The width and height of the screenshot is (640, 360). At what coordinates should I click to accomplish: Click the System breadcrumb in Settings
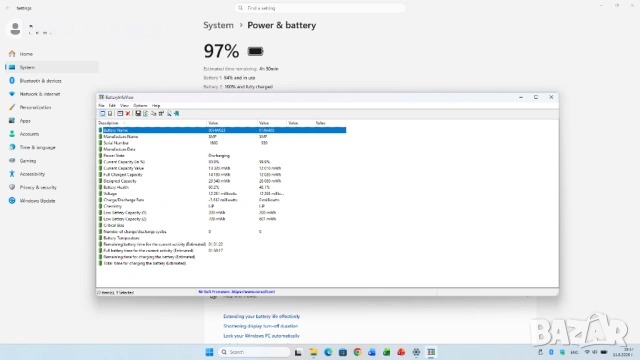click(x=218, y=25)
